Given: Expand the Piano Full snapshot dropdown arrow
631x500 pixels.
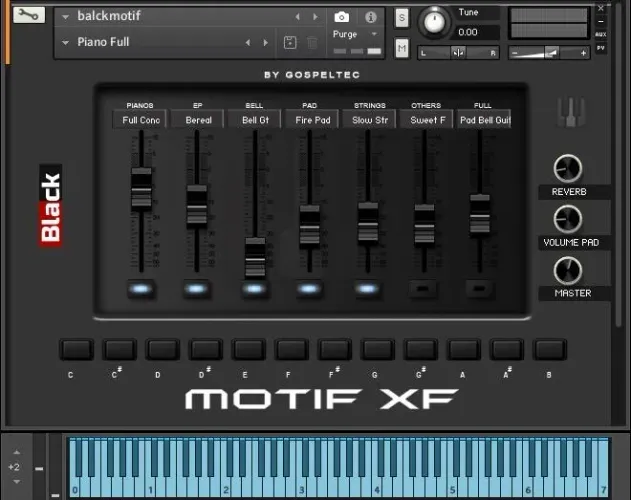Looking at the screenshot, I should click(x=65, y=42).
